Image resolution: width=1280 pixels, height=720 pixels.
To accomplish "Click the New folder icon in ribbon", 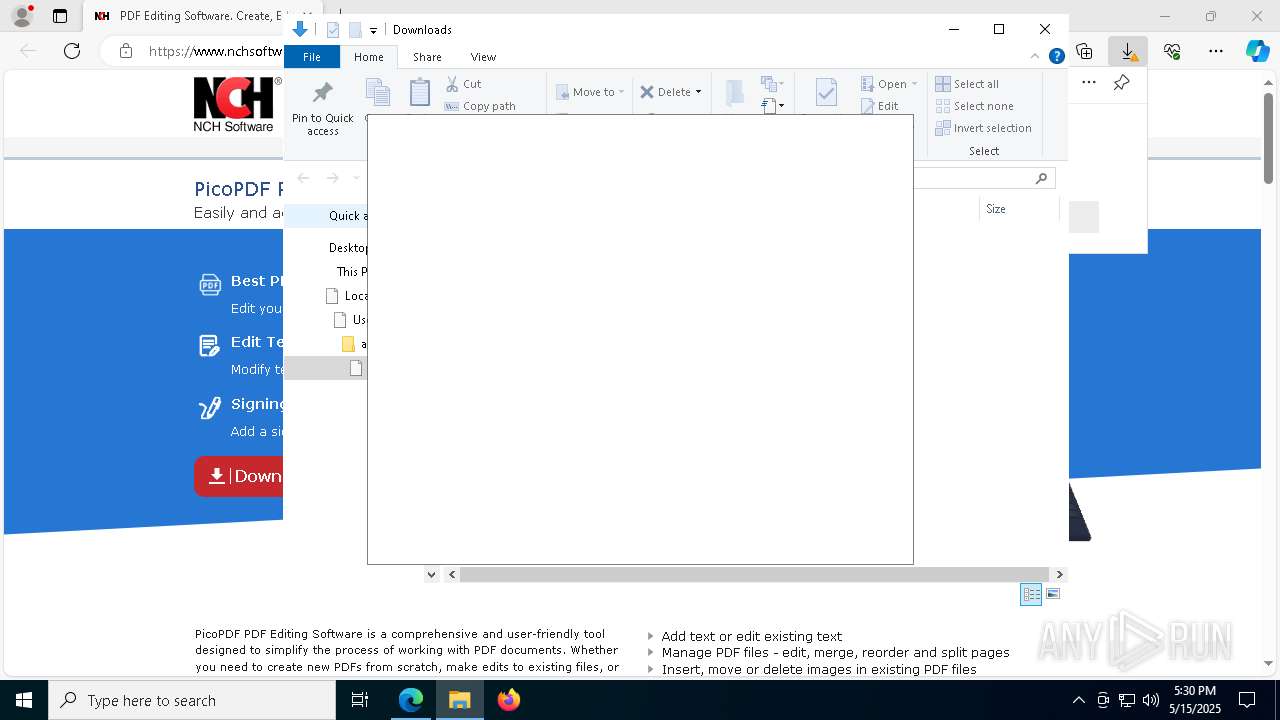I will tap(735, 93).
